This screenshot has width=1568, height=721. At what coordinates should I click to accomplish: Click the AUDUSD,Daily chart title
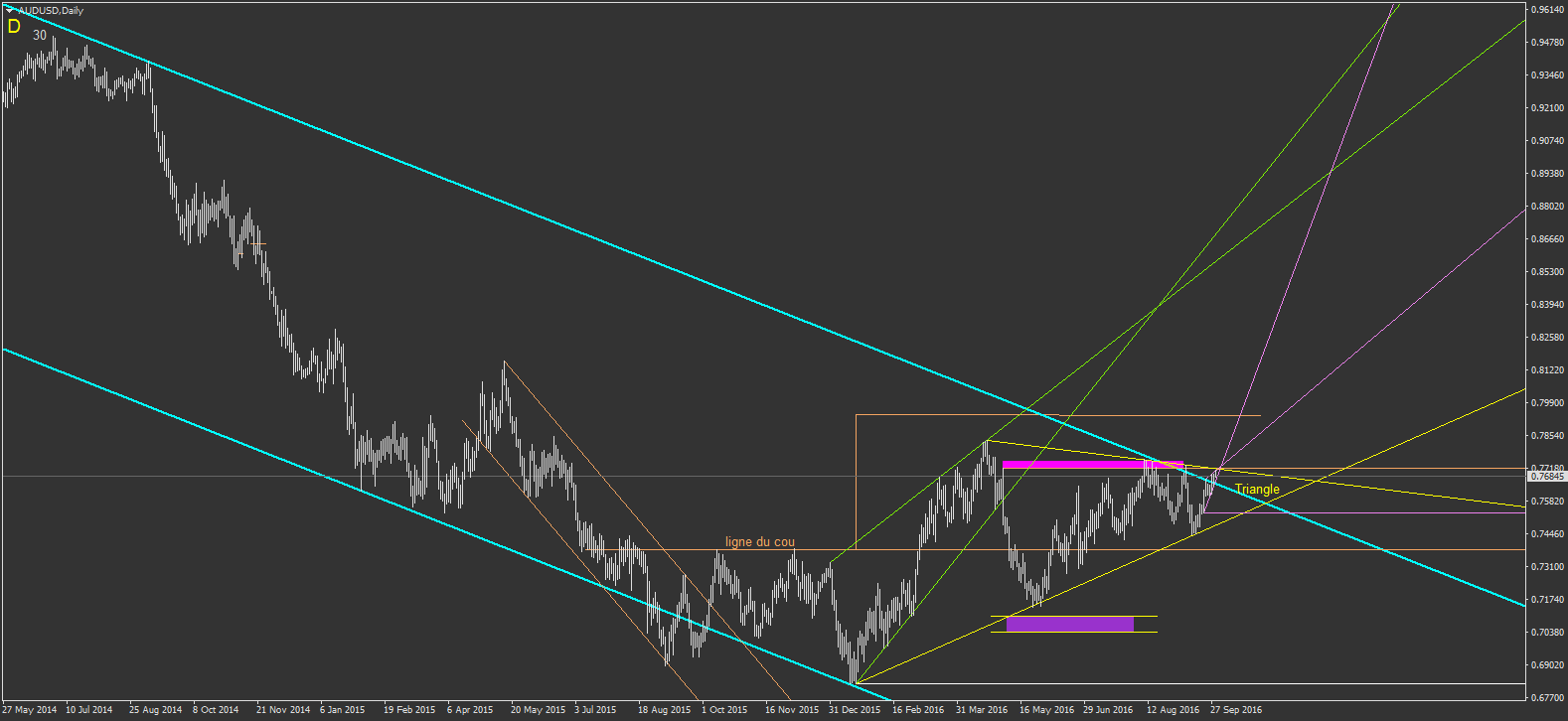pos(51,10)
